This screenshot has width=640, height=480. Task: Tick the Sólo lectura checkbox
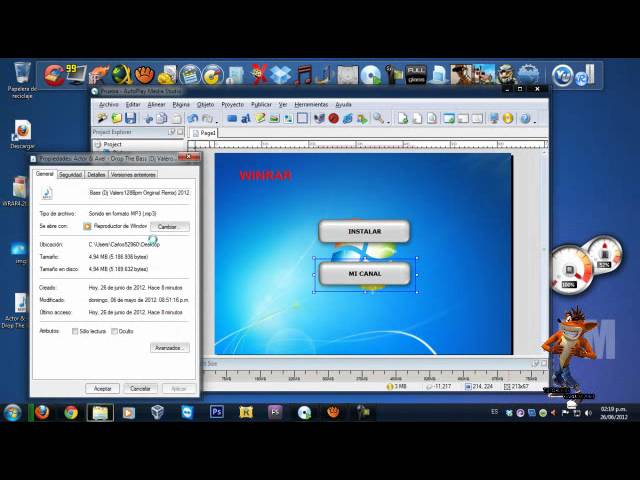tap(75, 331)
